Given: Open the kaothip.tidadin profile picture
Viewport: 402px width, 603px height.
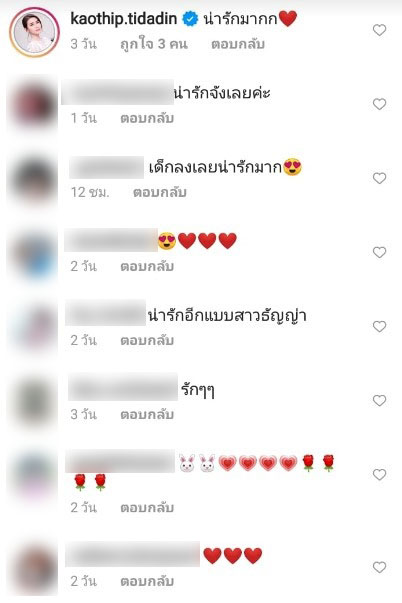Looking at the screenshot, I should [35, 32].
